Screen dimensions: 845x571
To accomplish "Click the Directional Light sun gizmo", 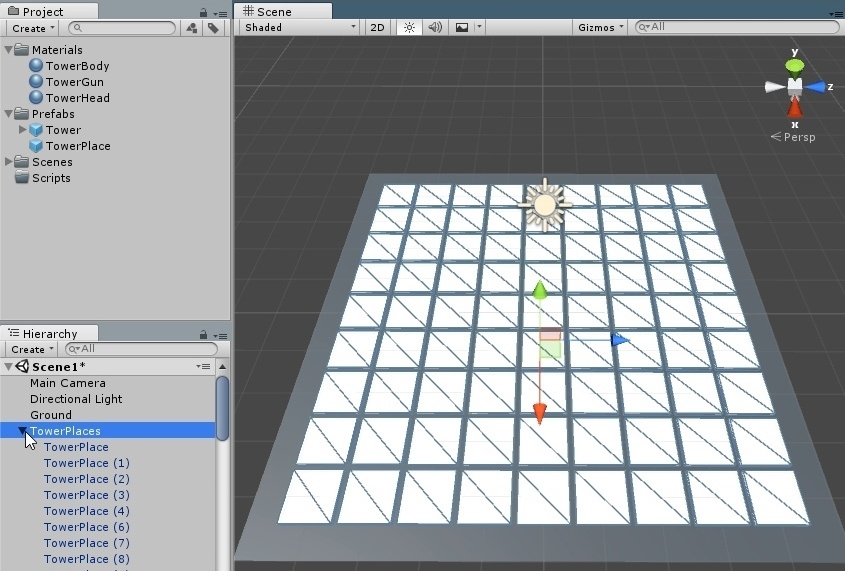I will coord(545,205).
